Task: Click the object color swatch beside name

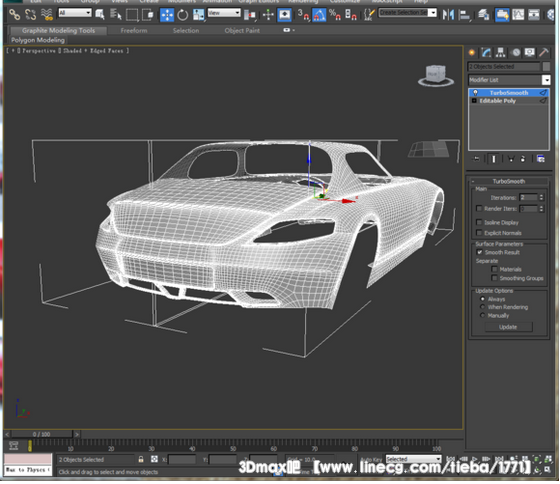Action: click(546, 66)
